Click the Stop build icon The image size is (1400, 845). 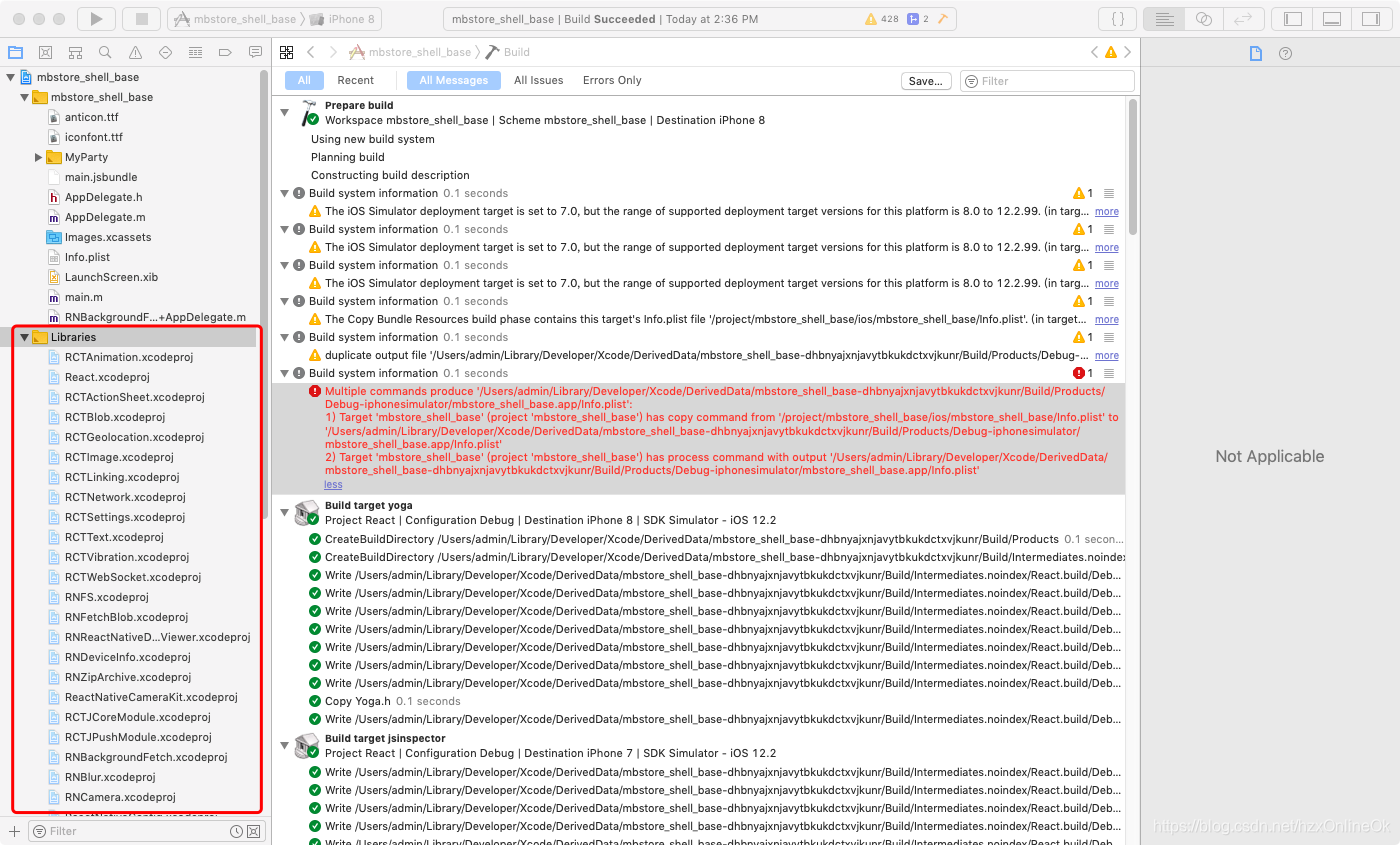[x=140, y=18]
